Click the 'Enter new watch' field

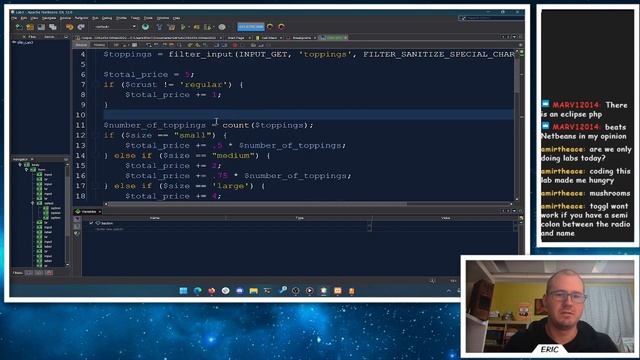point(109,229)
